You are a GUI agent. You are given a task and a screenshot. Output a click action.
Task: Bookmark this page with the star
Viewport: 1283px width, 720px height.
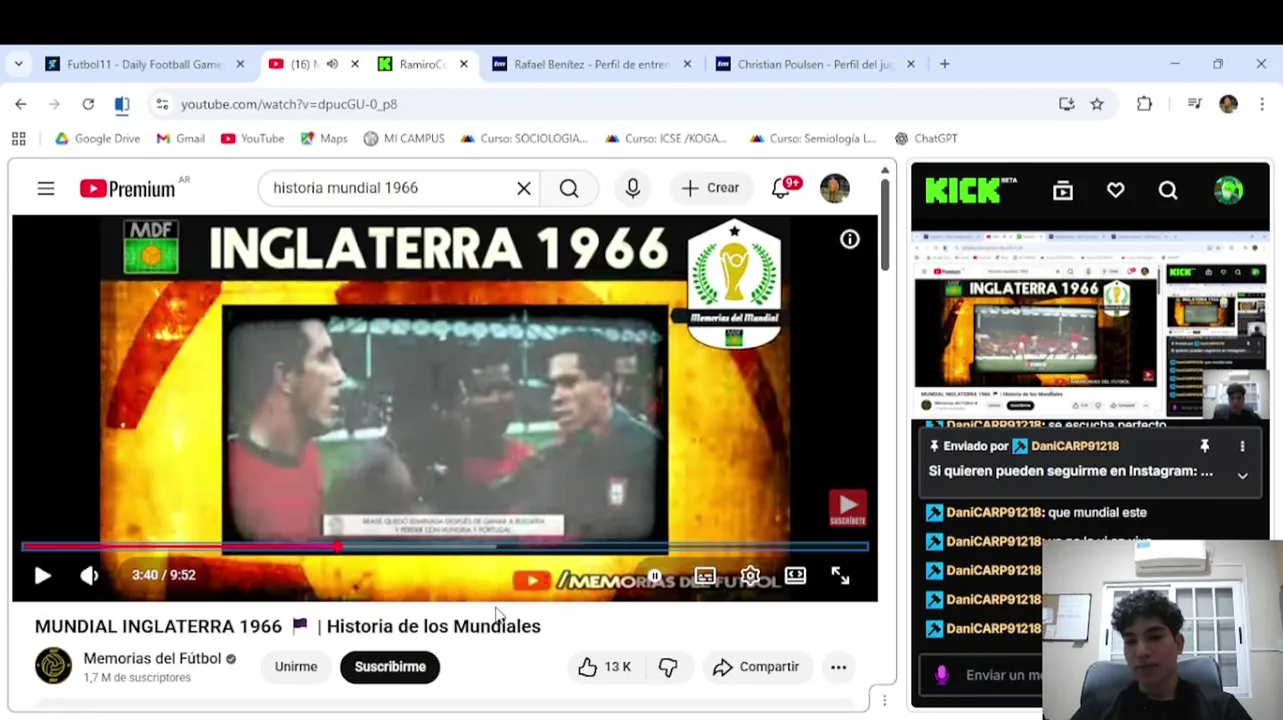pyautogui.click(x=1097, y=104)
